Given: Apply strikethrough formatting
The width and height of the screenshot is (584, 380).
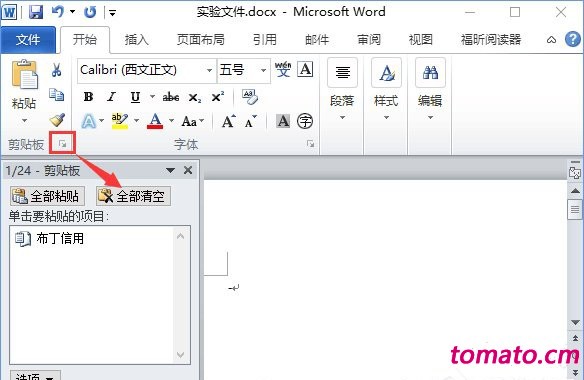Looking at the screenshot, I should 171,98.
